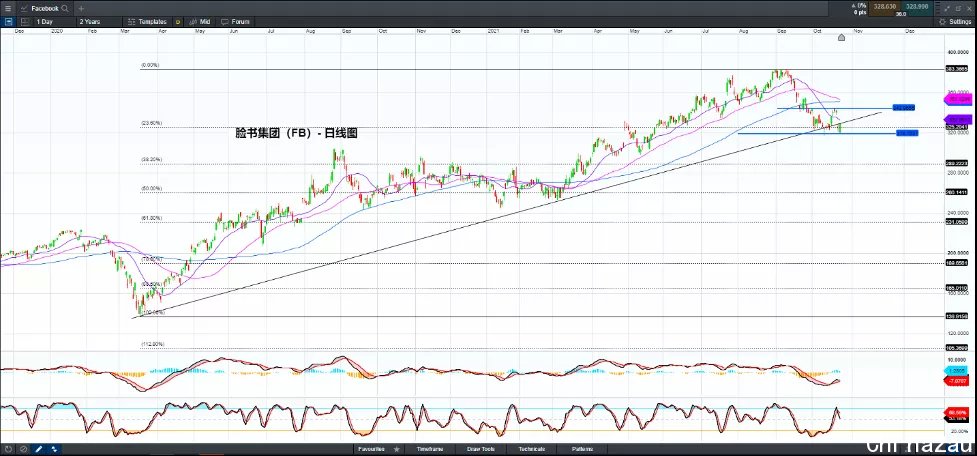Open the Templates menu
977x456 pixels.
tap(147, 21)
